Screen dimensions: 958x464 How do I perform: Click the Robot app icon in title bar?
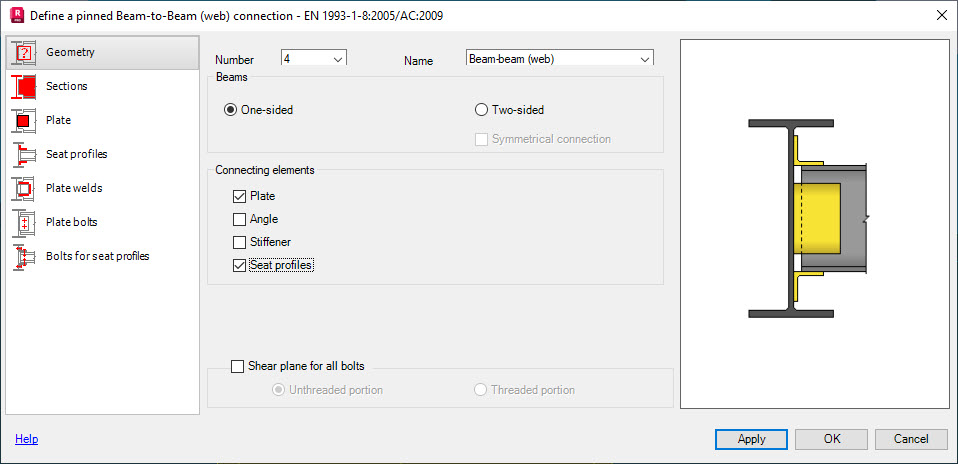tap(16, 15)
